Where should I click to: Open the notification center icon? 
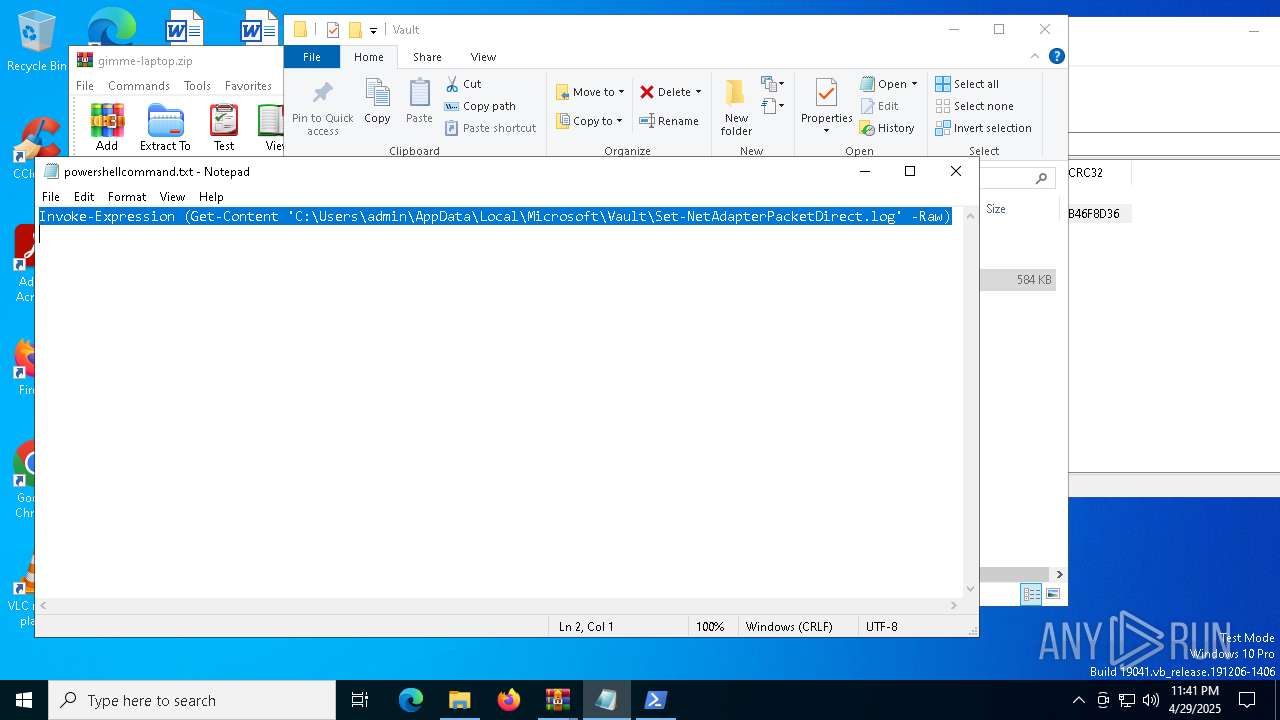1246,700
